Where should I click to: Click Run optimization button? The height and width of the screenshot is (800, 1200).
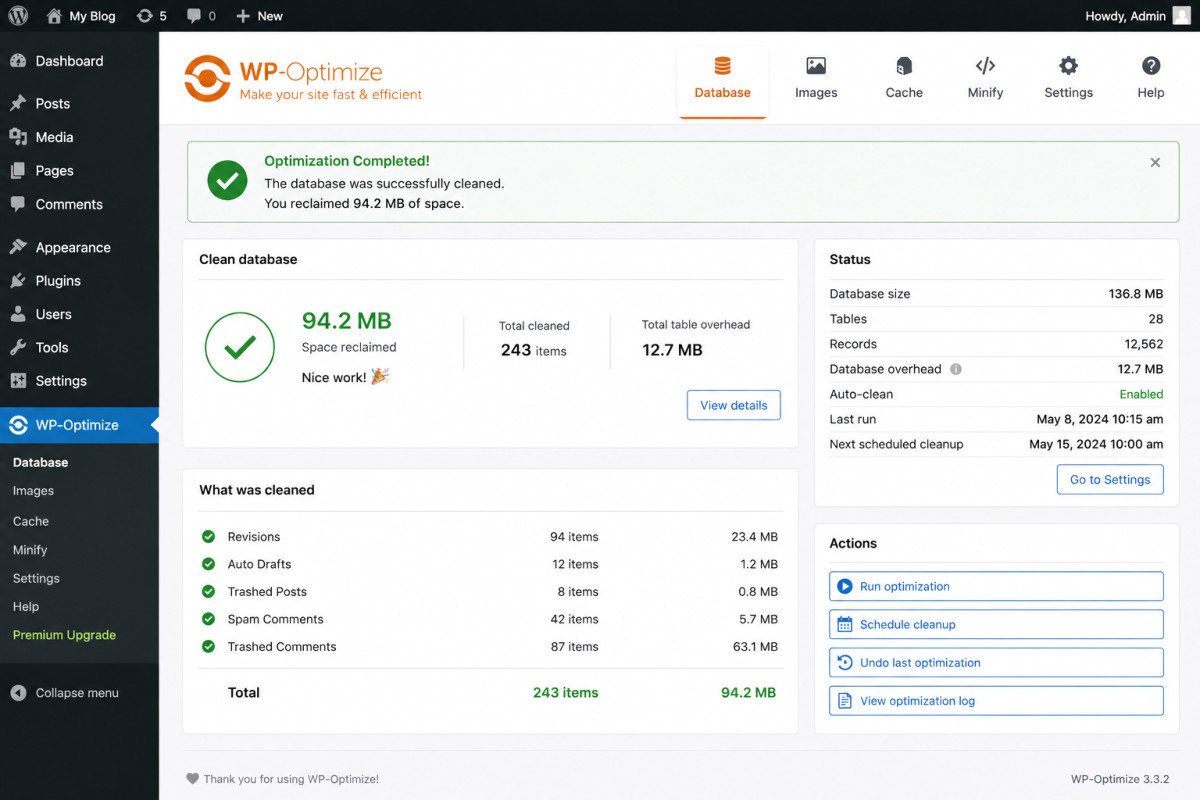996,587
